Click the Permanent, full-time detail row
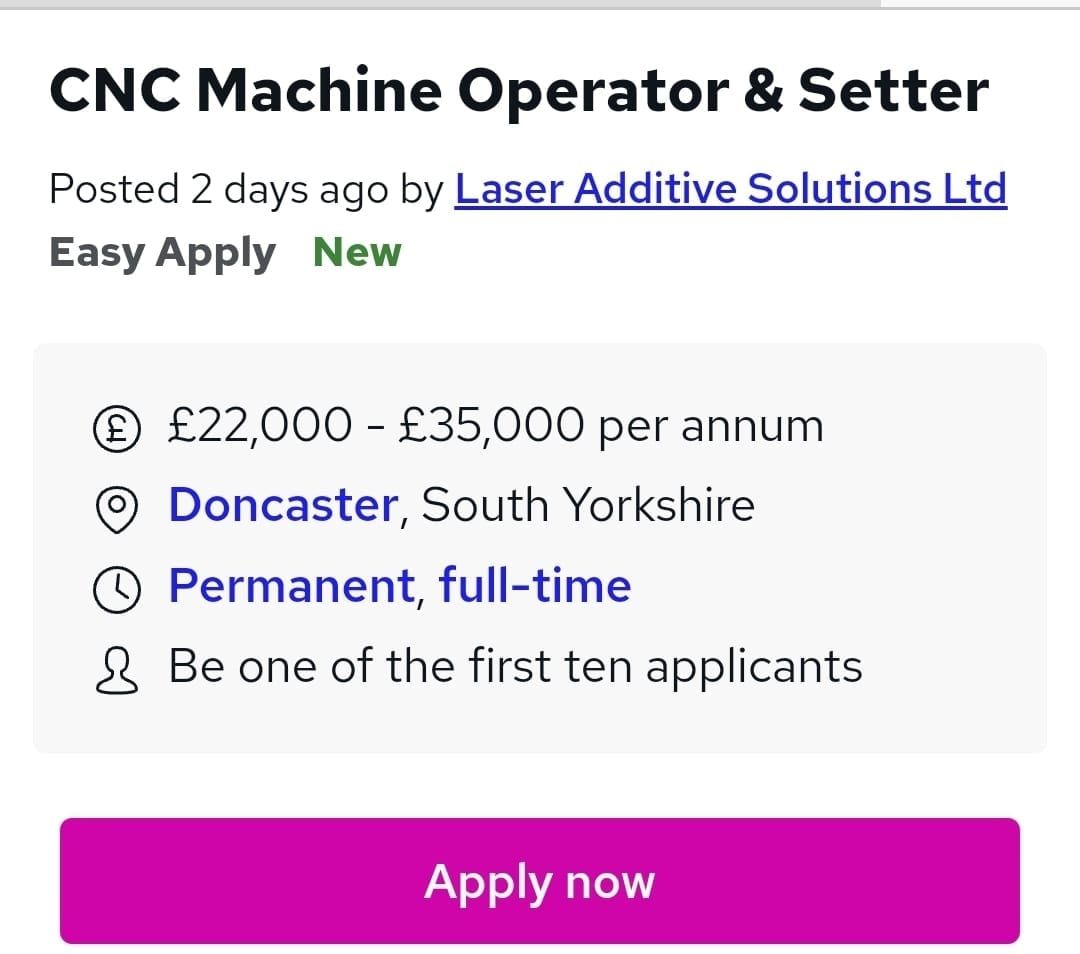This screenshot has height=954, width=1080. pyautogui.click(x=400, y=585)
